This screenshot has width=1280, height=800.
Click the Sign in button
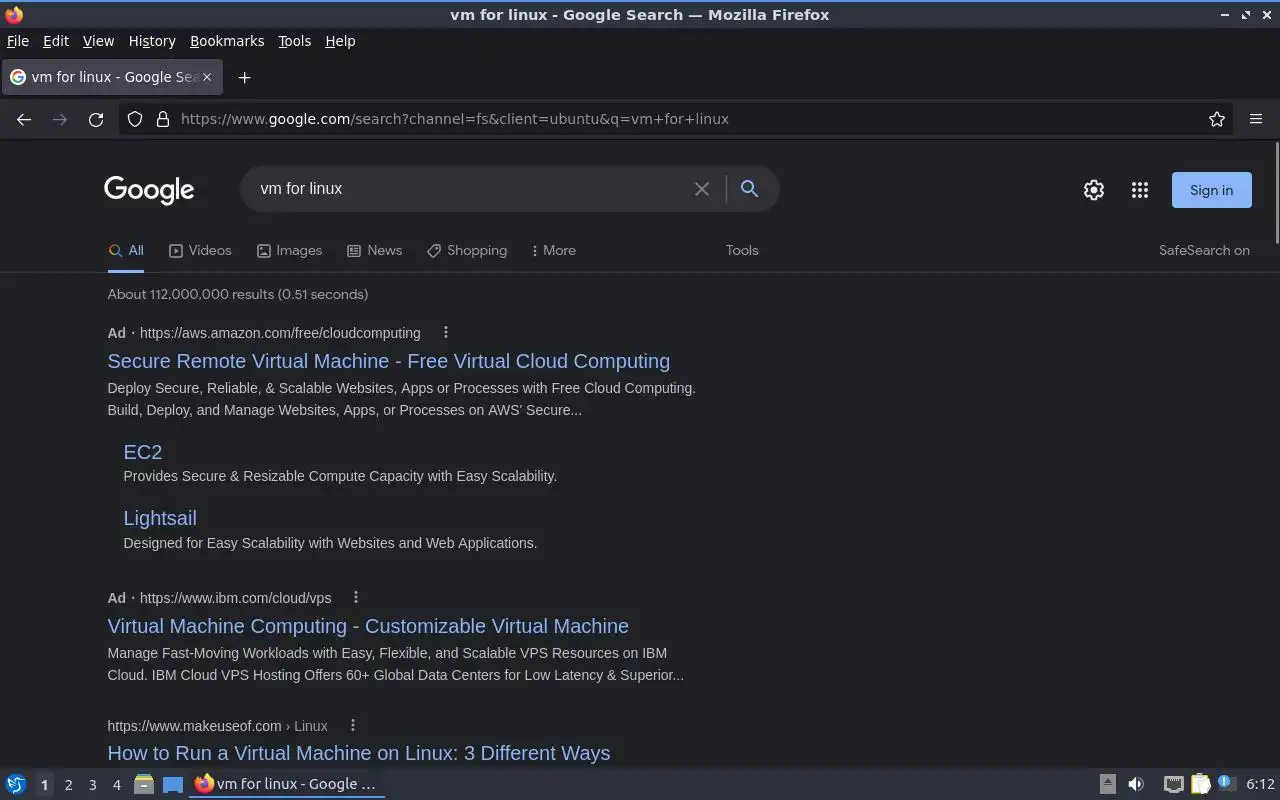1211,190
